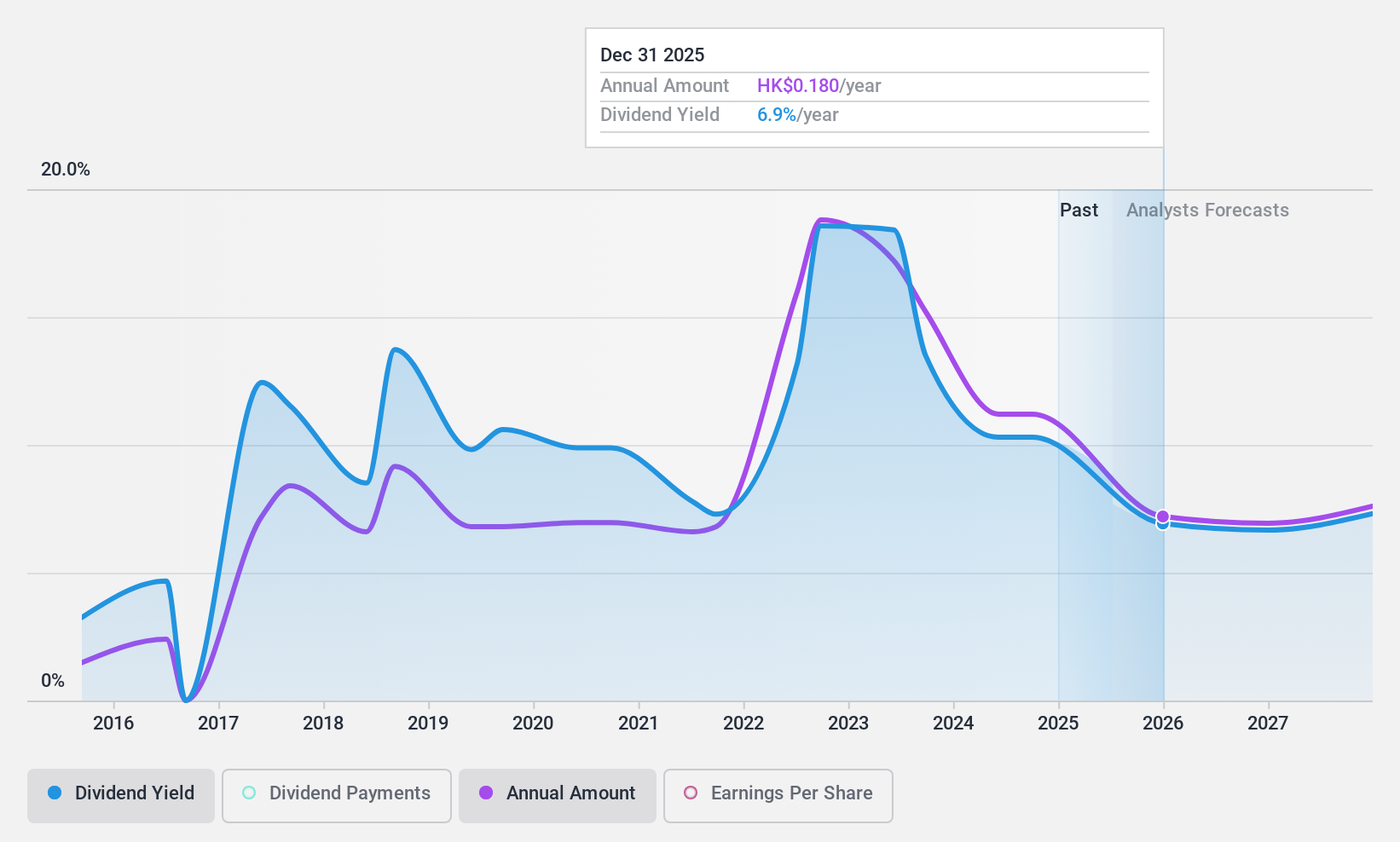This screenshot has width=1400, height=842.
Task: Click the HK$0.180/year tooltip value
Action: click(819, 86)
